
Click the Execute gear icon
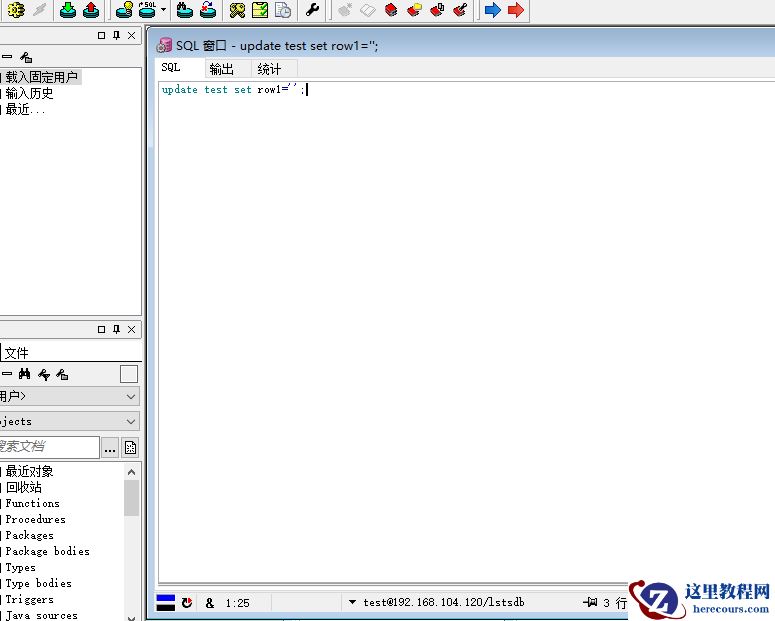click(x=15, y=9)
